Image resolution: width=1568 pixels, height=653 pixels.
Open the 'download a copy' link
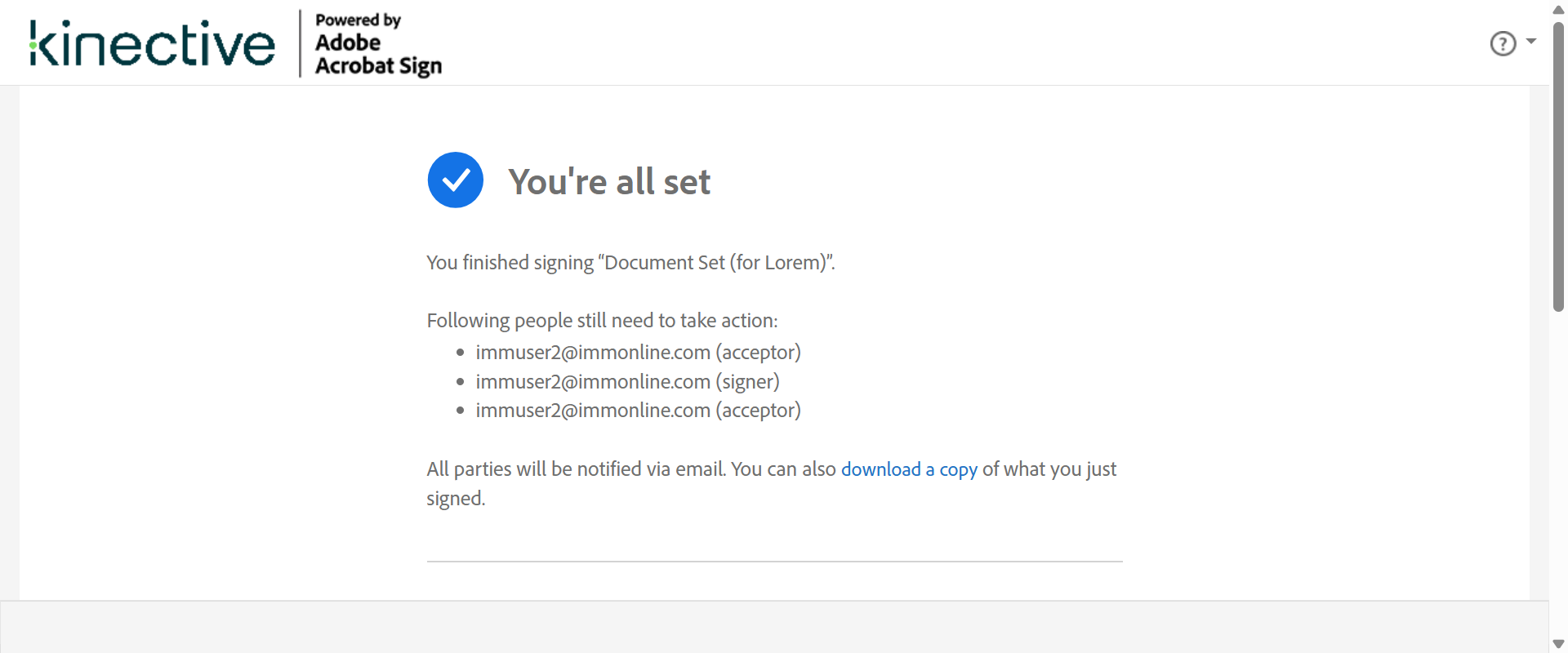point(909,469)
